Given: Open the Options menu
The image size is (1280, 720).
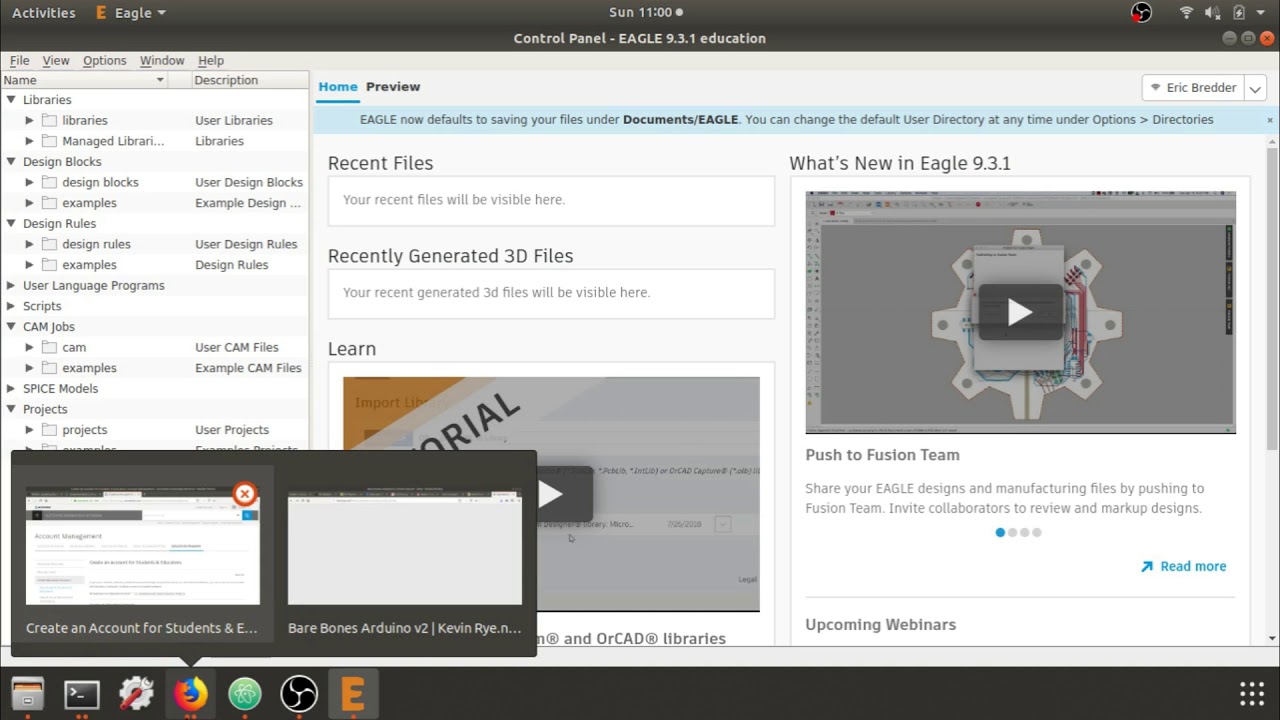Looking at the screenshot, I should [x=104, y=60].
